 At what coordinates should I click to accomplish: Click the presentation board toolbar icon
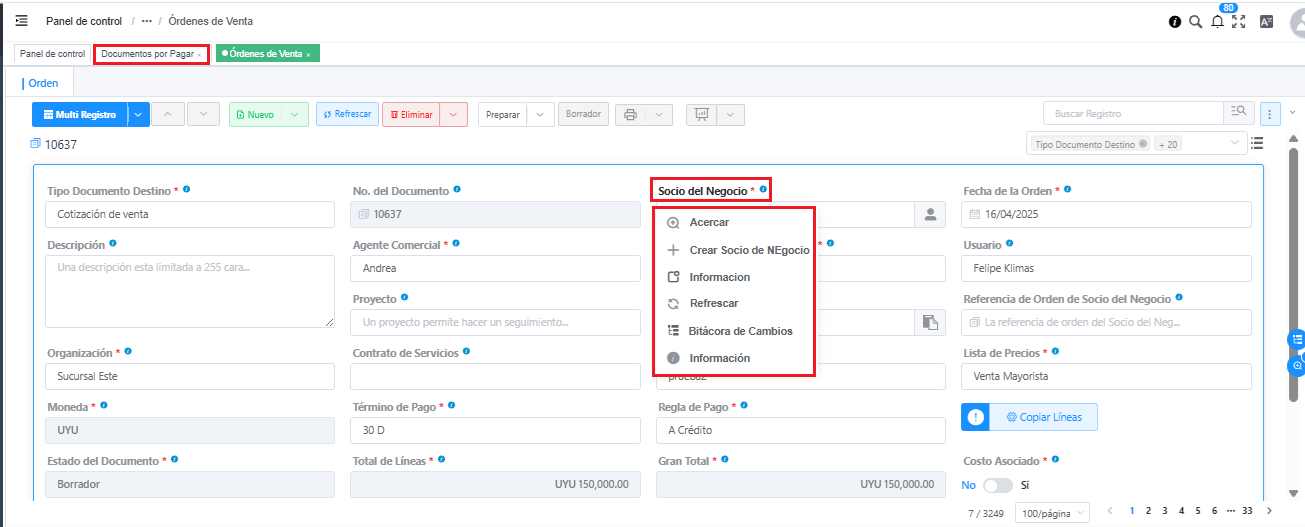[701, 115]
